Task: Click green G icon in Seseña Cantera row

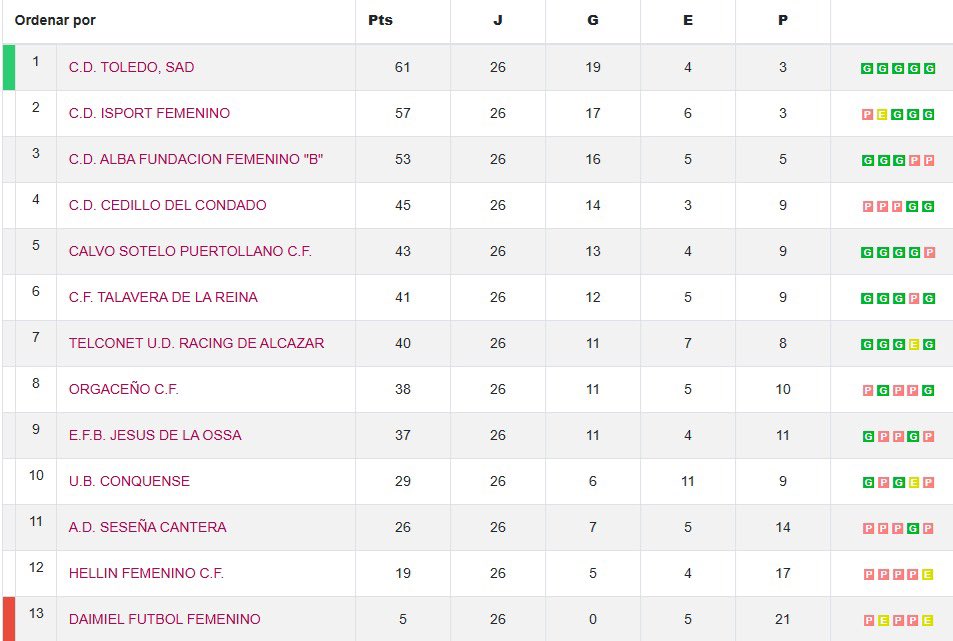Action: (x=913, y=529)
